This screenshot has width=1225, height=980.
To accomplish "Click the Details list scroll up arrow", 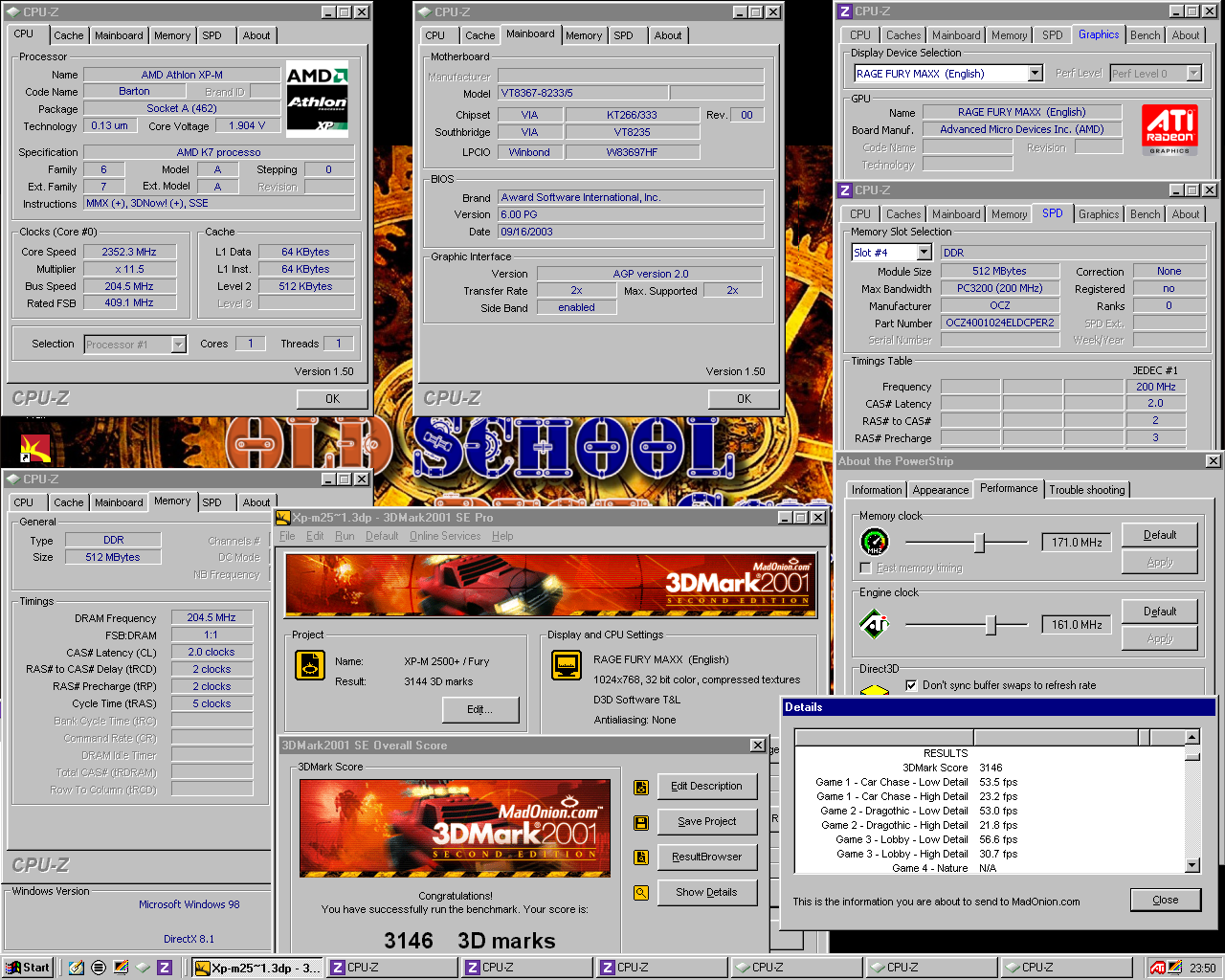I will (1192, 737).
